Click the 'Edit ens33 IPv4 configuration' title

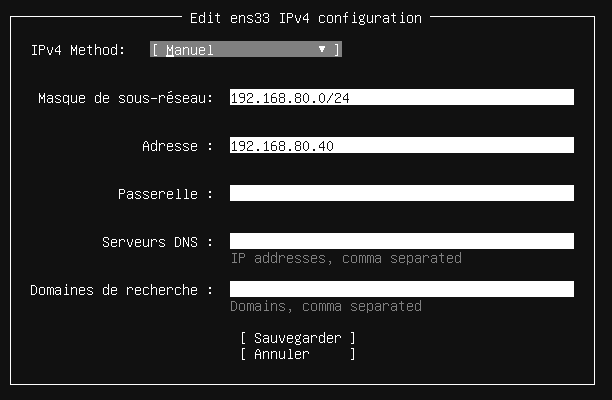[305, 18]
